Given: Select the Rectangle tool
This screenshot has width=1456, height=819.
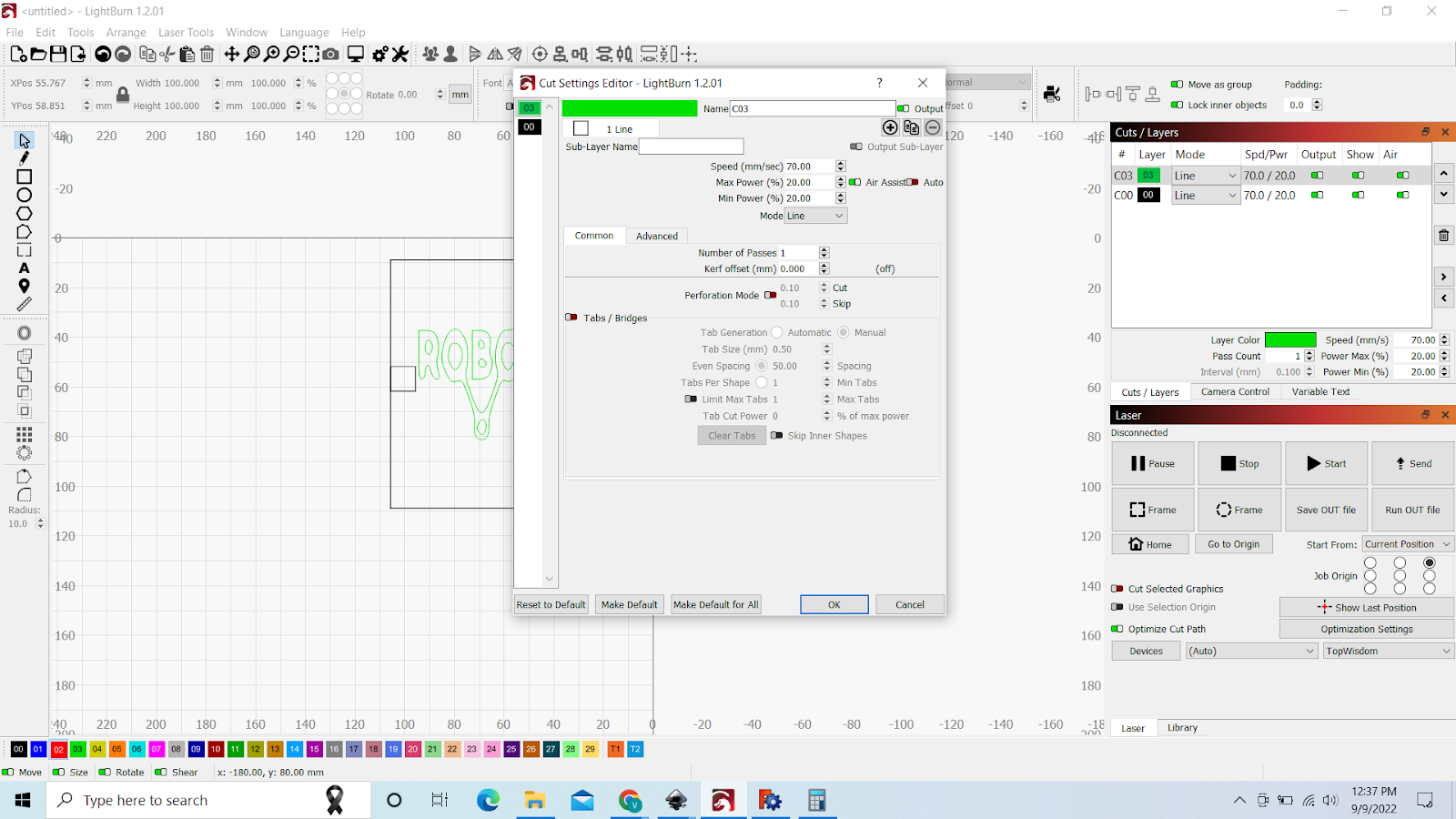Looking at the screenshot, I should coord(25,177).
